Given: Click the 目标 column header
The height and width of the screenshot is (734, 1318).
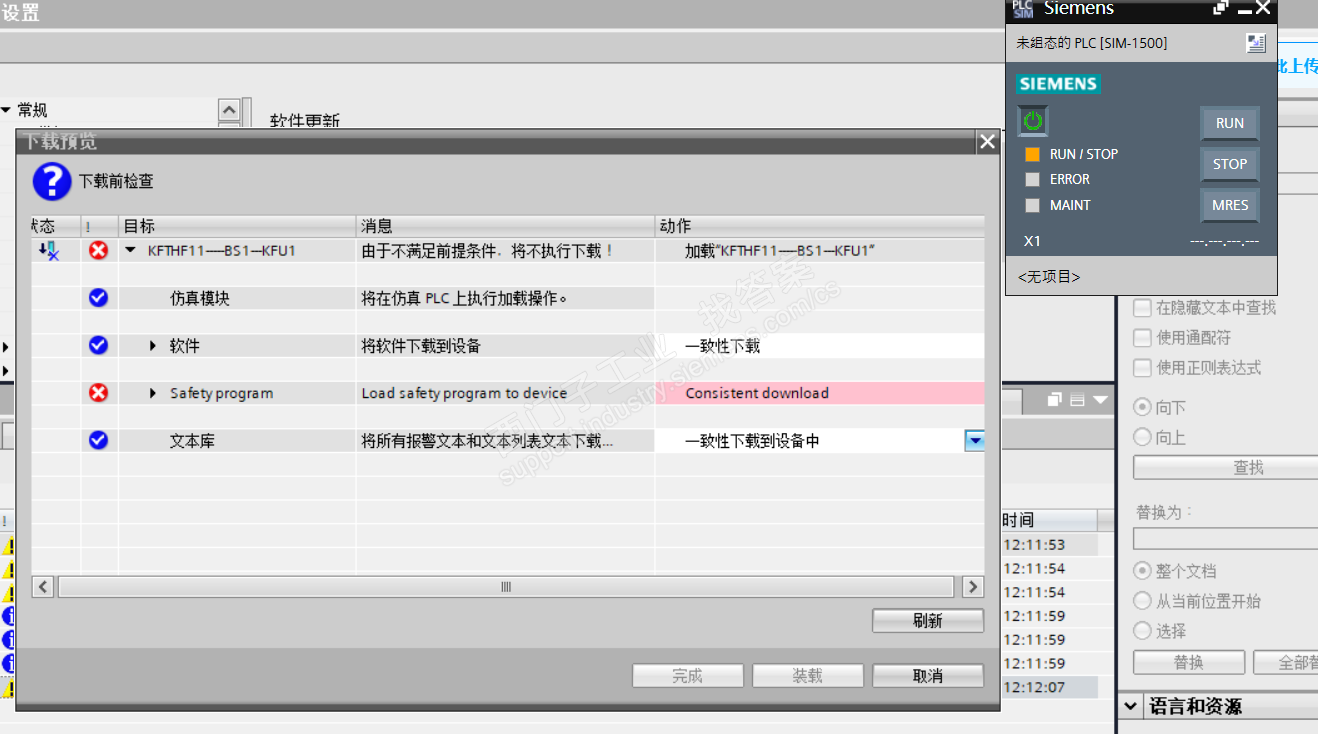Looking at the screenshot, I should click(x=237, y=226).
